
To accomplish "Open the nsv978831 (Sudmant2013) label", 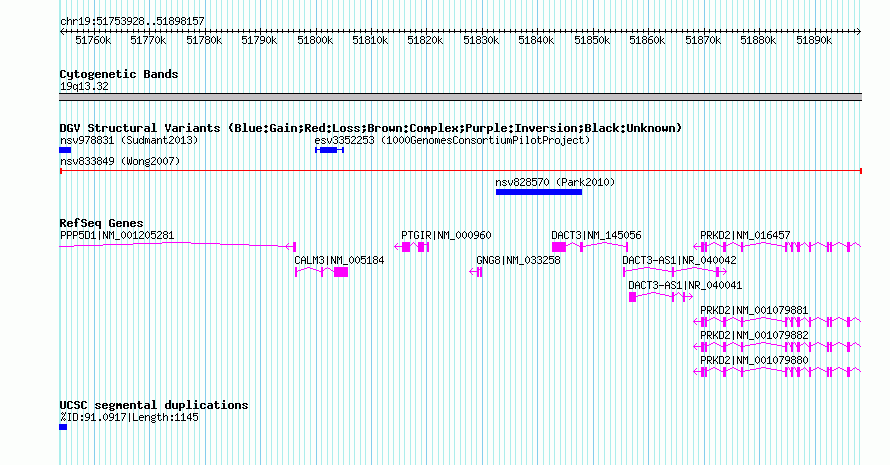I will click(129, 140).
